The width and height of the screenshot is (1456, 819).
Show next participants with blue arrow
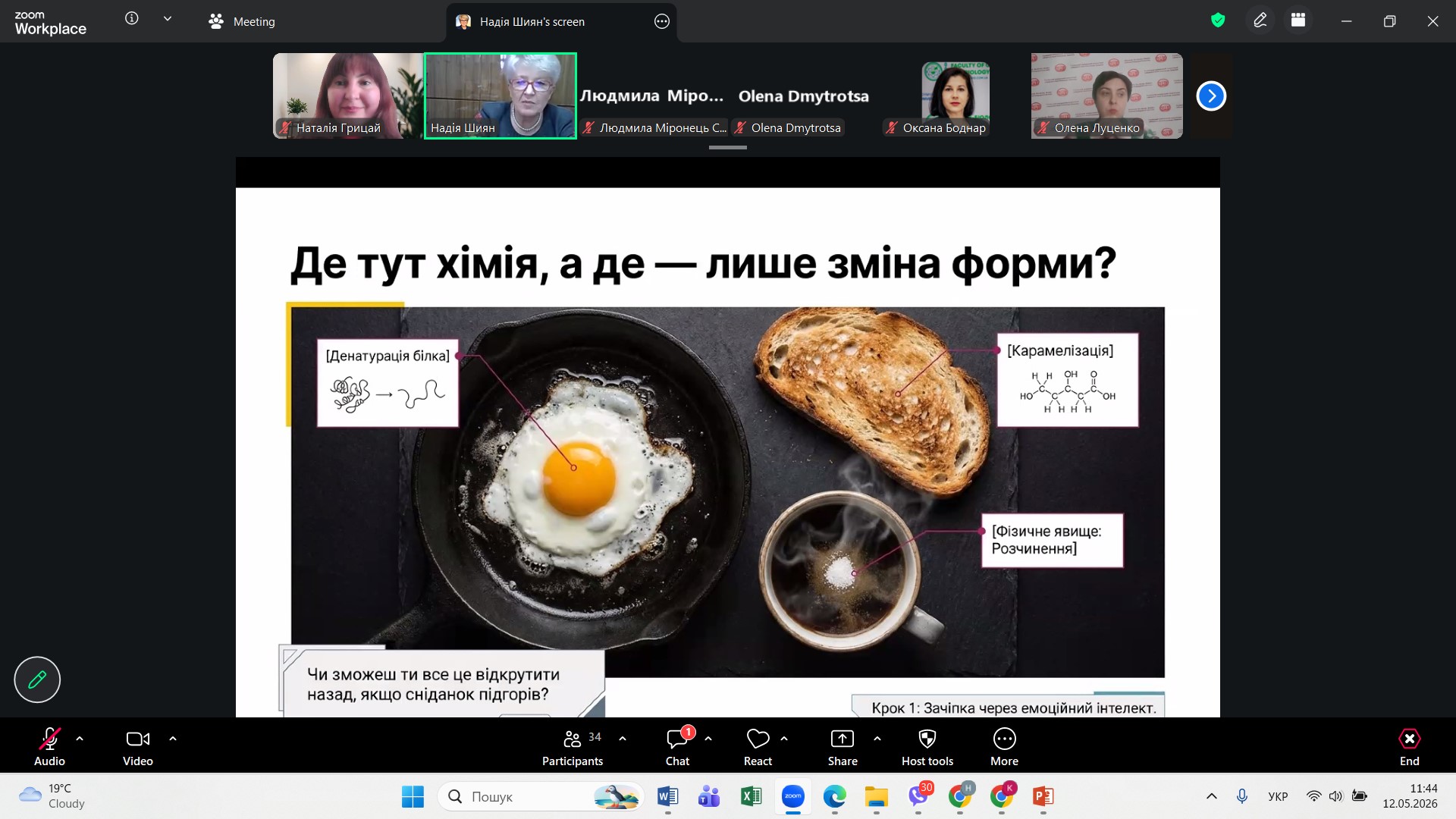tap(1211, 96)
